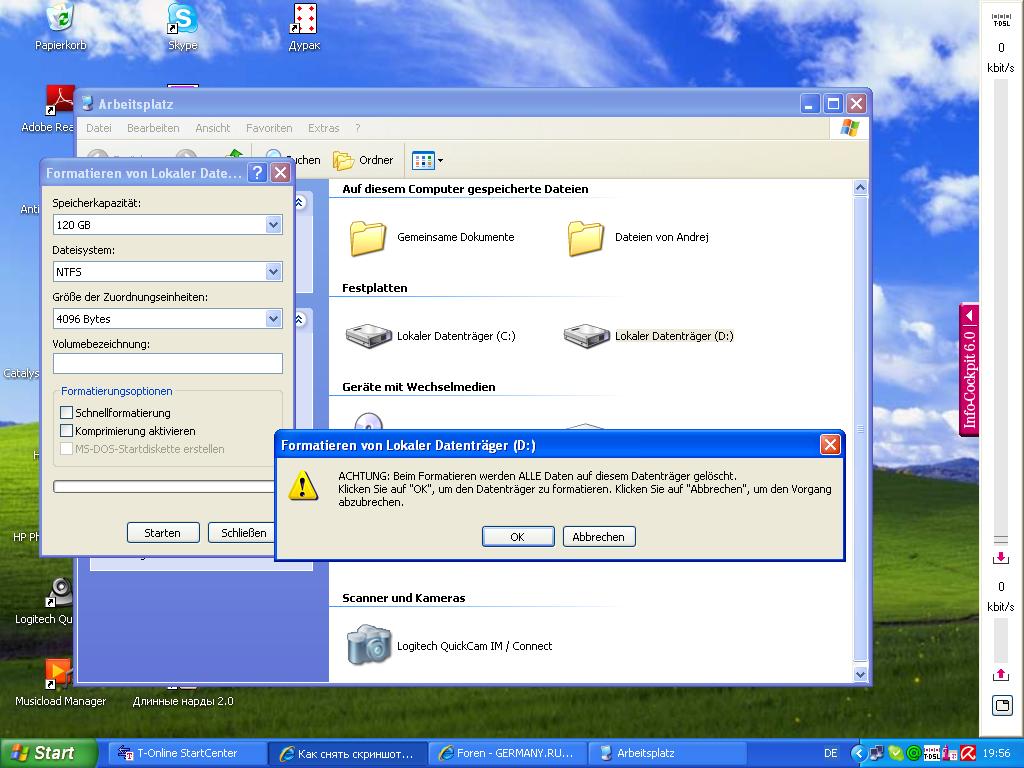Screen dimensions: 1024x768
Task: Enable the Schnellformatierung checkbox
Action: 67,413
